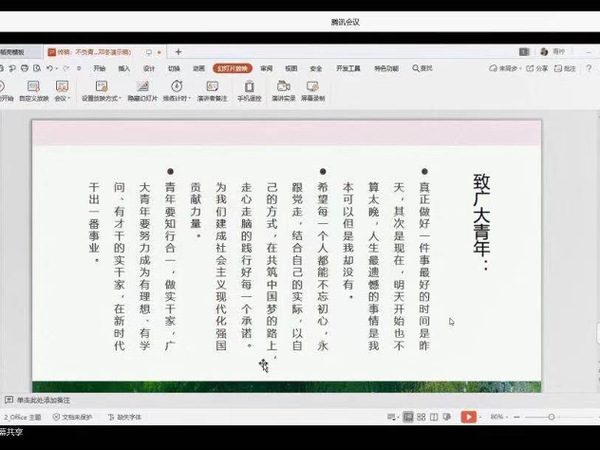Toggle 文档未保护 document protection status

click(x=76, y=416)
